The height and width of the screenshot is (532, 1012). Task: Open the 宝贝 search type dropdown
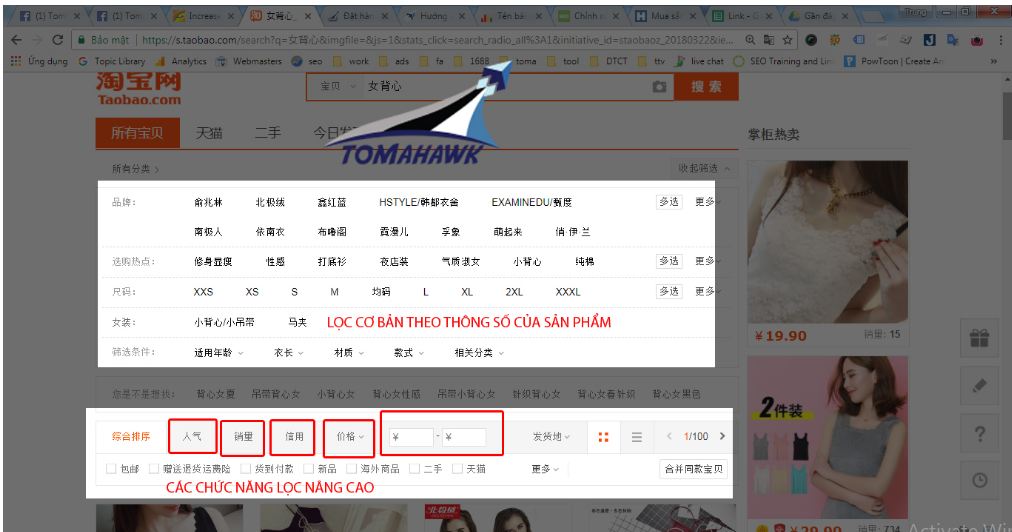point(338,87)
